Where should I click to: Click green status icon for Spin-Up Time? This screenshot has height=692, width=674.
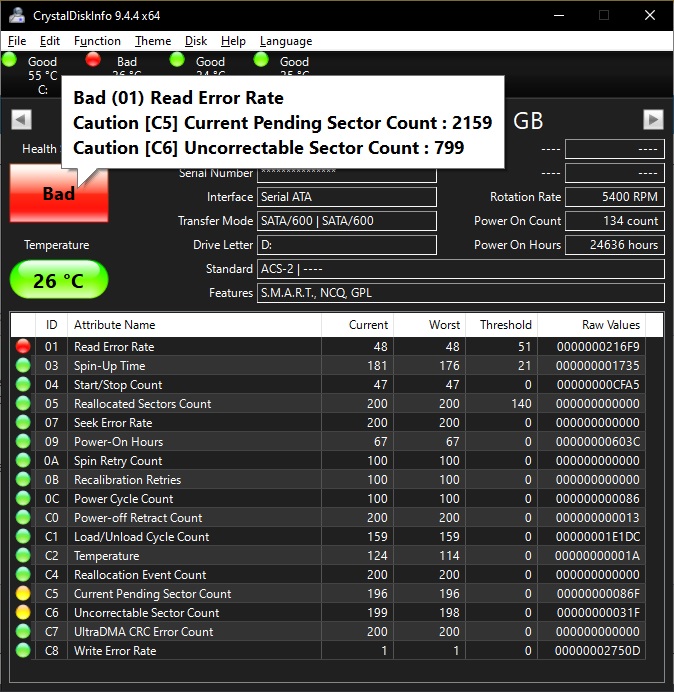pyautogui.click(x=23, y=365)
